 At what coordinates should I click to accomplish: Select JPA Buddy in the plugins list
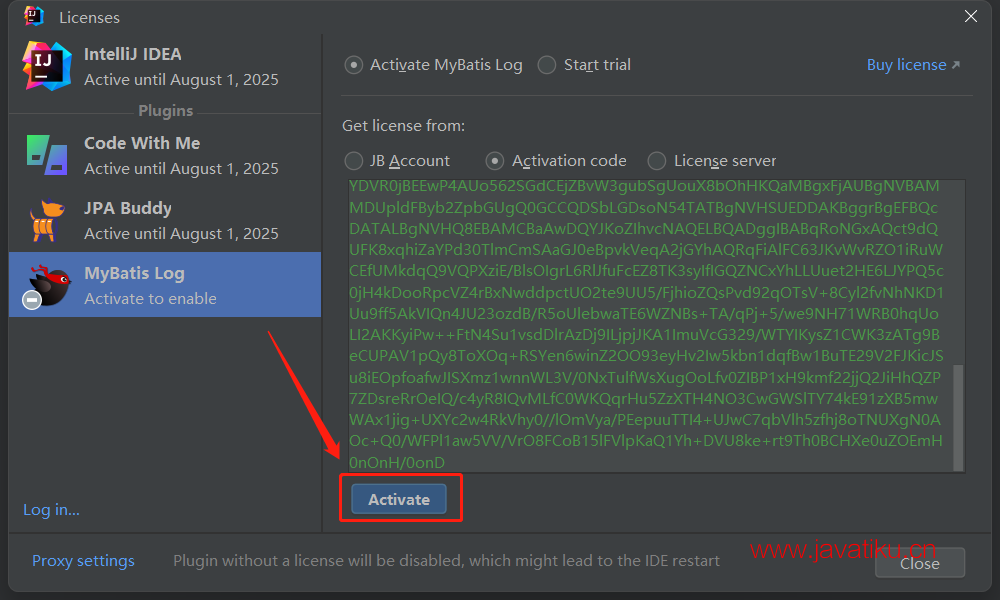180,220
